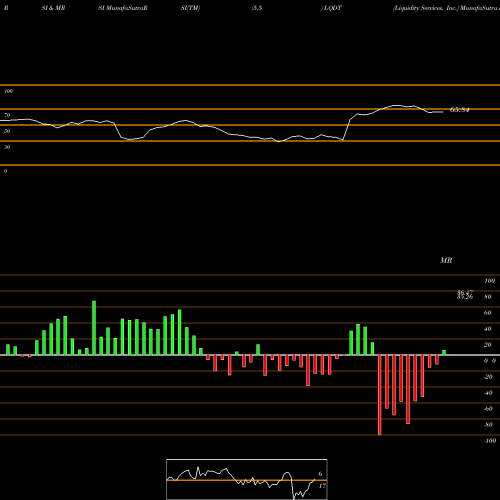Click the 'SI MunafaSutraR' header label
Viewport: 500px width, 500px height.
[x=123, y=8]
